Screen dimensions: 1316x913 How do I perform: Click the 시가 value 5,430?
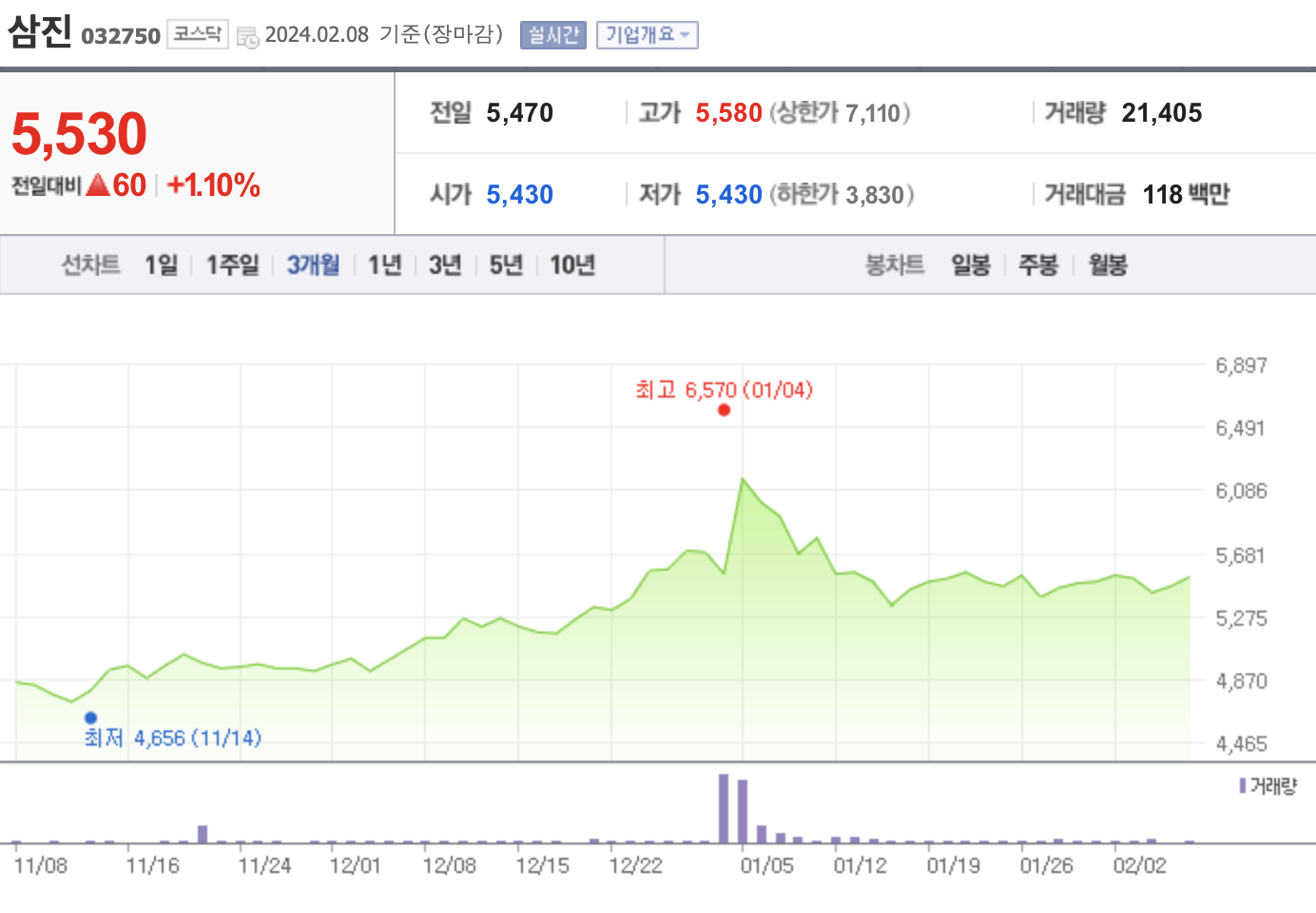(x=520, y=195)
